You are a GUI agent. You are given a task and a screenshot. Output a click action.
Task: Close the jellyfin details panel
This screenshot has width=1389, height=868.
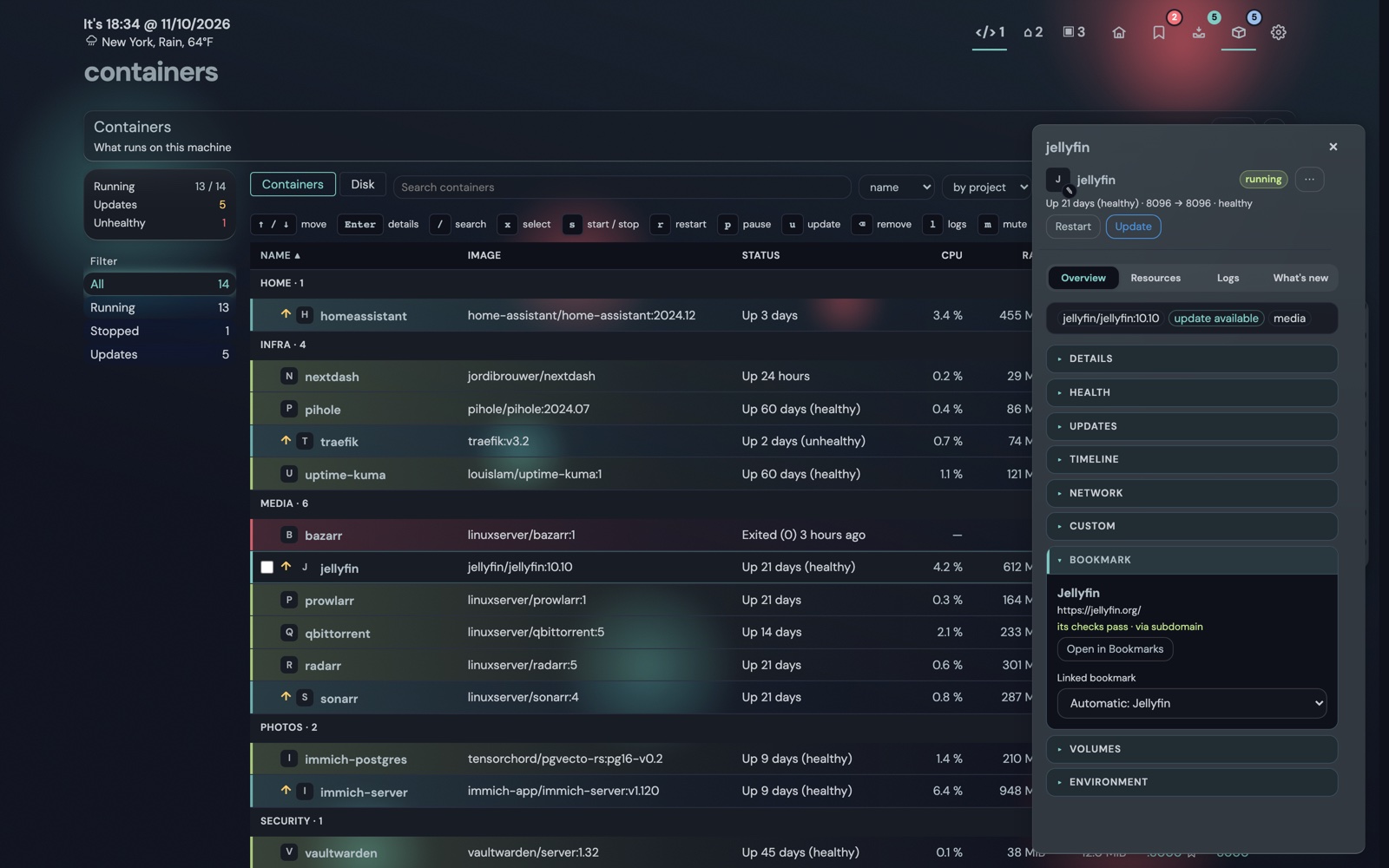click(1333, 147)
